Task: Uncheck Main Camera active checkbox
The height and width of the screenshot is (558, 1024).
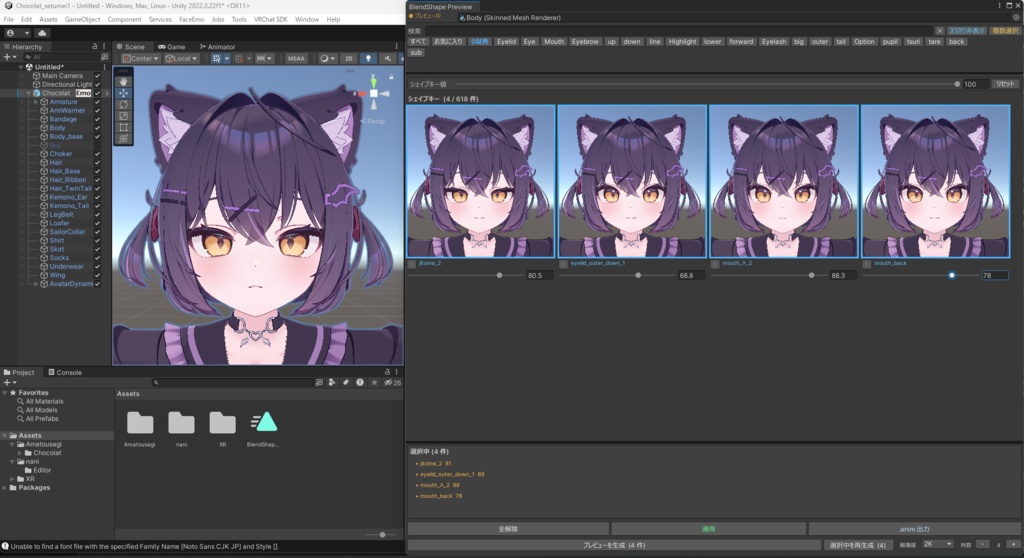Action: [x=97, y=76]
